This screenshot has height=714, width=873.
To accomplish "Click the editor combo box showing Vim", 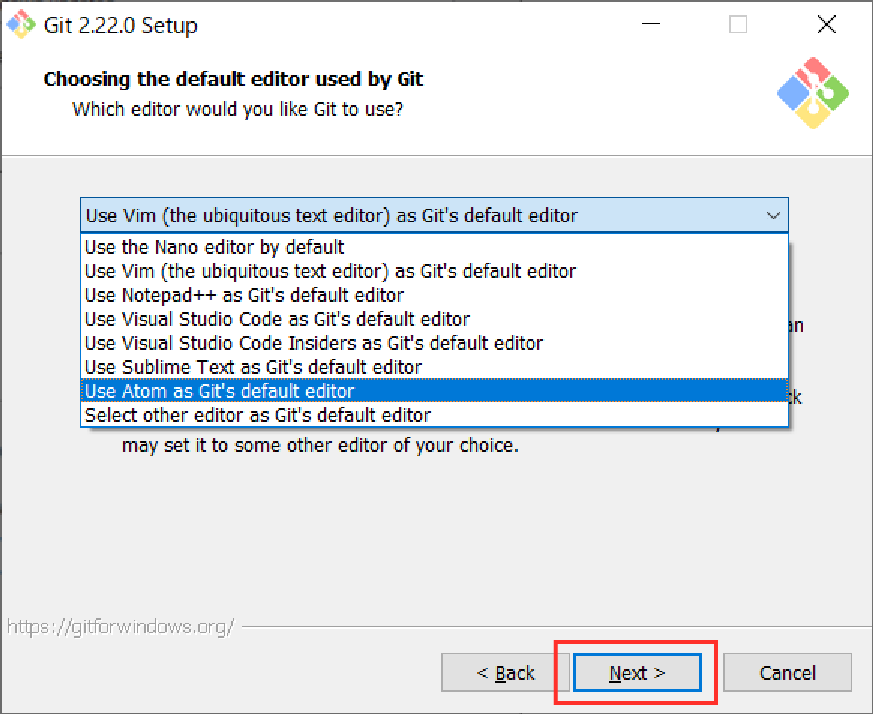I will click(x=420, y=216).
